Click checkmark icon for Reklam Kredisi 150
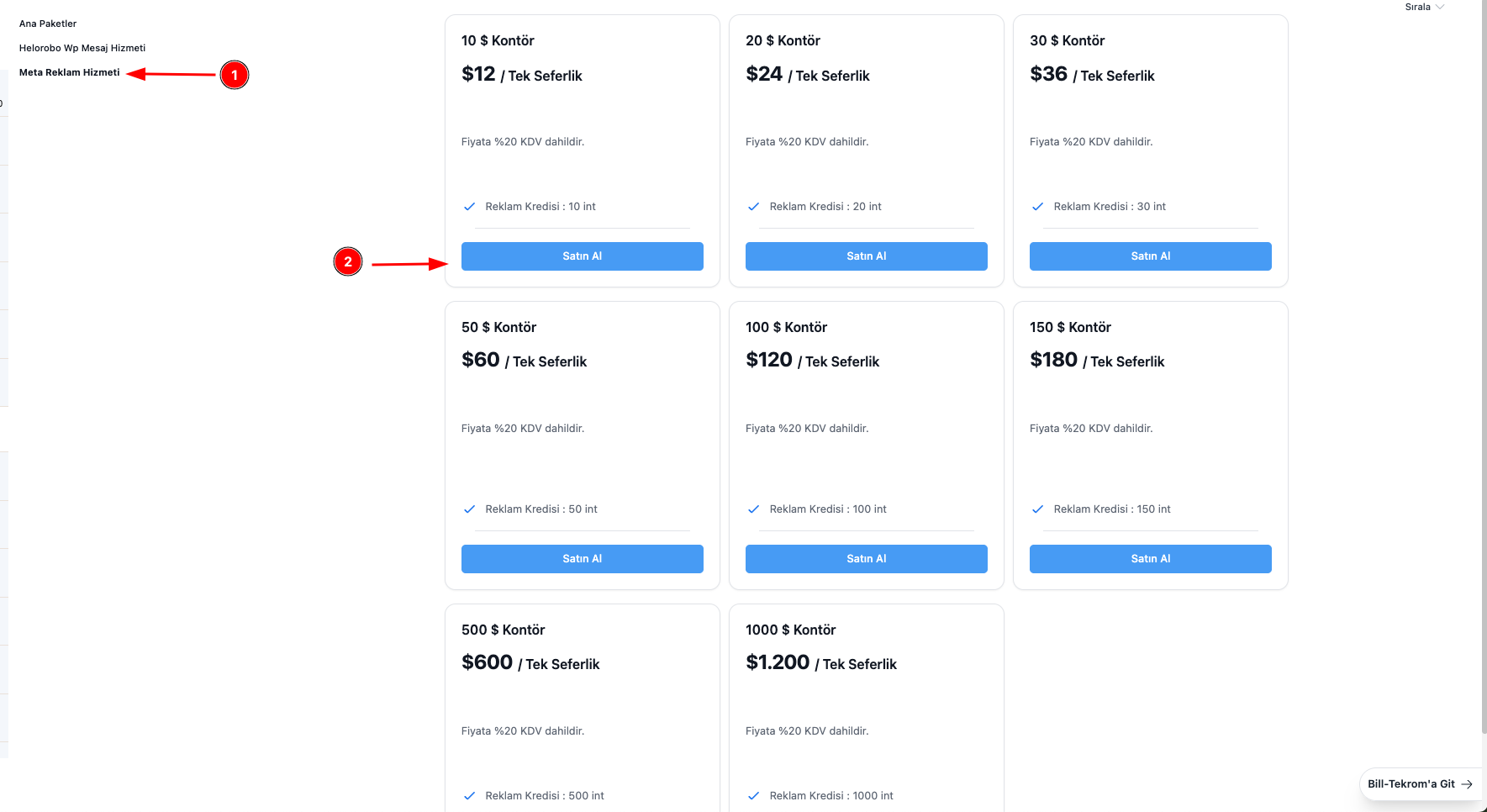 point(1038,509)
